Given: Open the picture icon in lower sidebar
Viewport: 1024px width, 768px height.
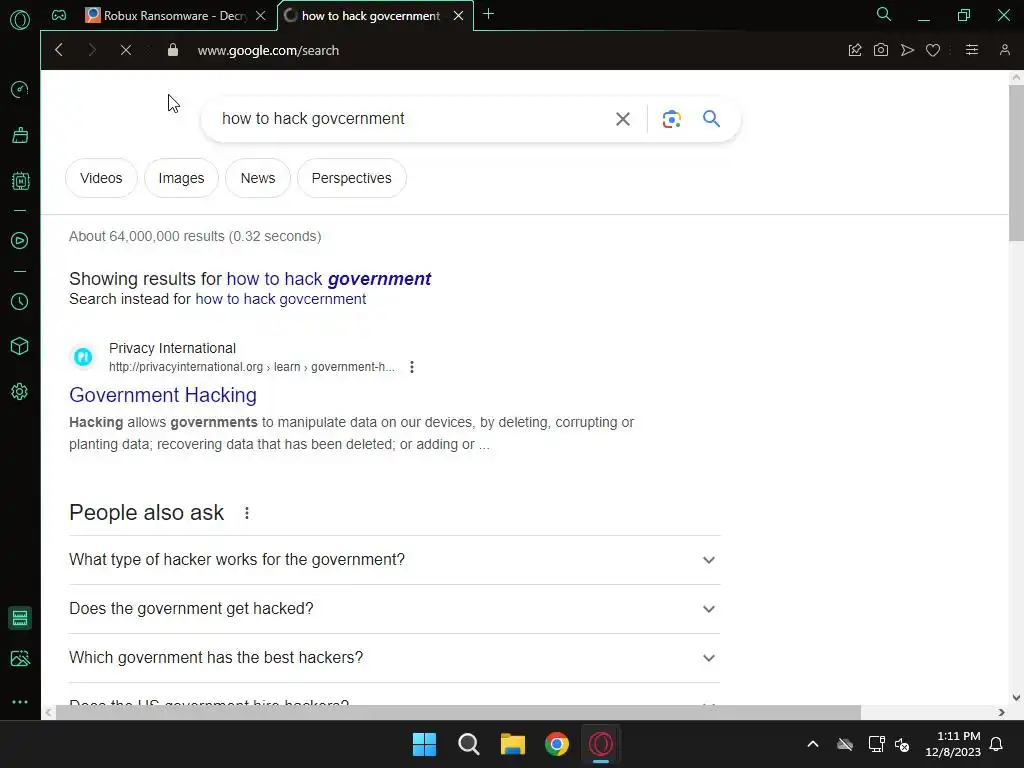Looking at the screenshot, I should [20, 658].
